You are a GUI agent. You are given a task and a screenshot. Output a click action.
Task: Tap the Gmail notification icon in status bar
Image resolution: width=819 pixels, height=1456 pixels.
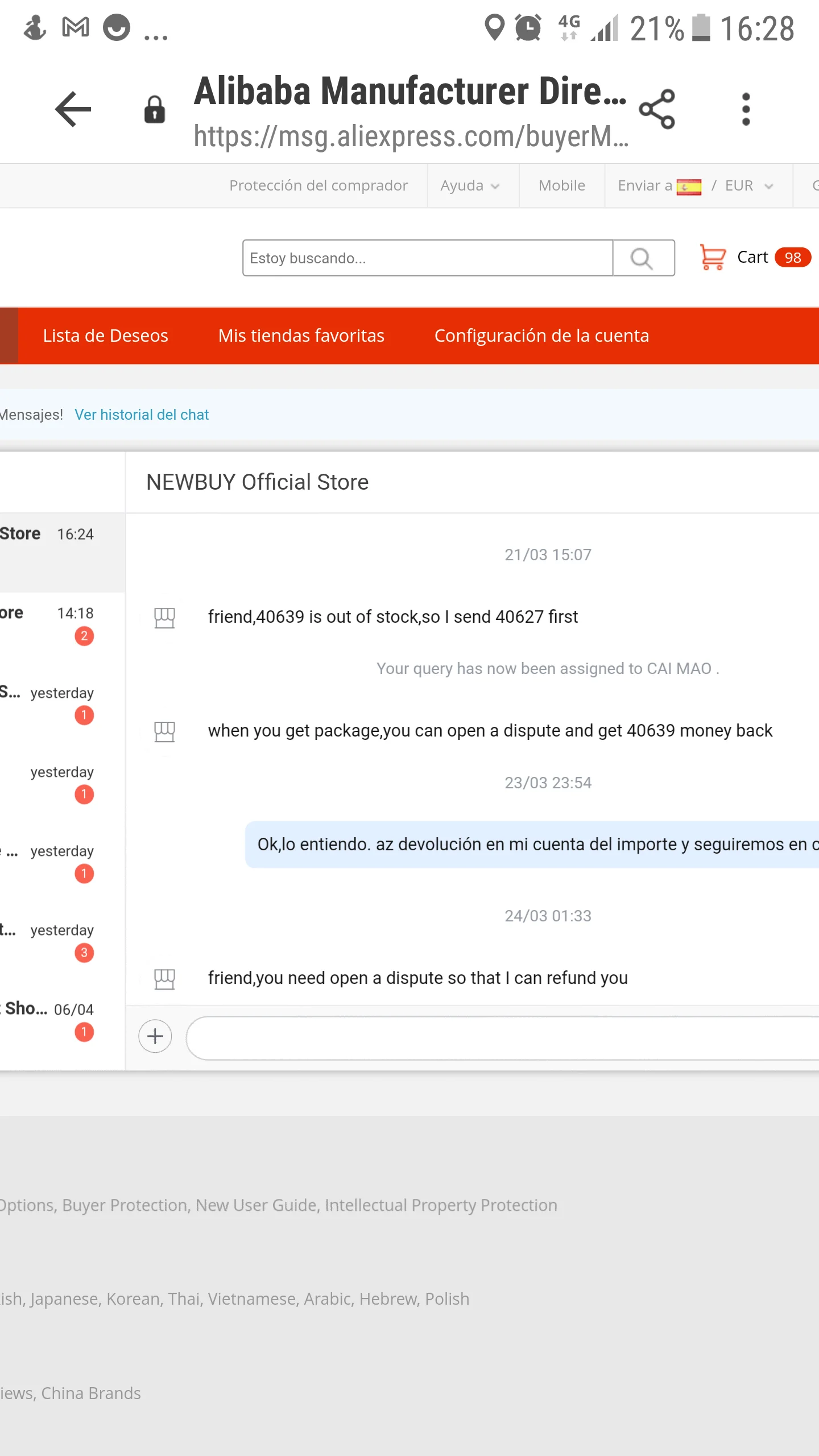tap(76, 27)
